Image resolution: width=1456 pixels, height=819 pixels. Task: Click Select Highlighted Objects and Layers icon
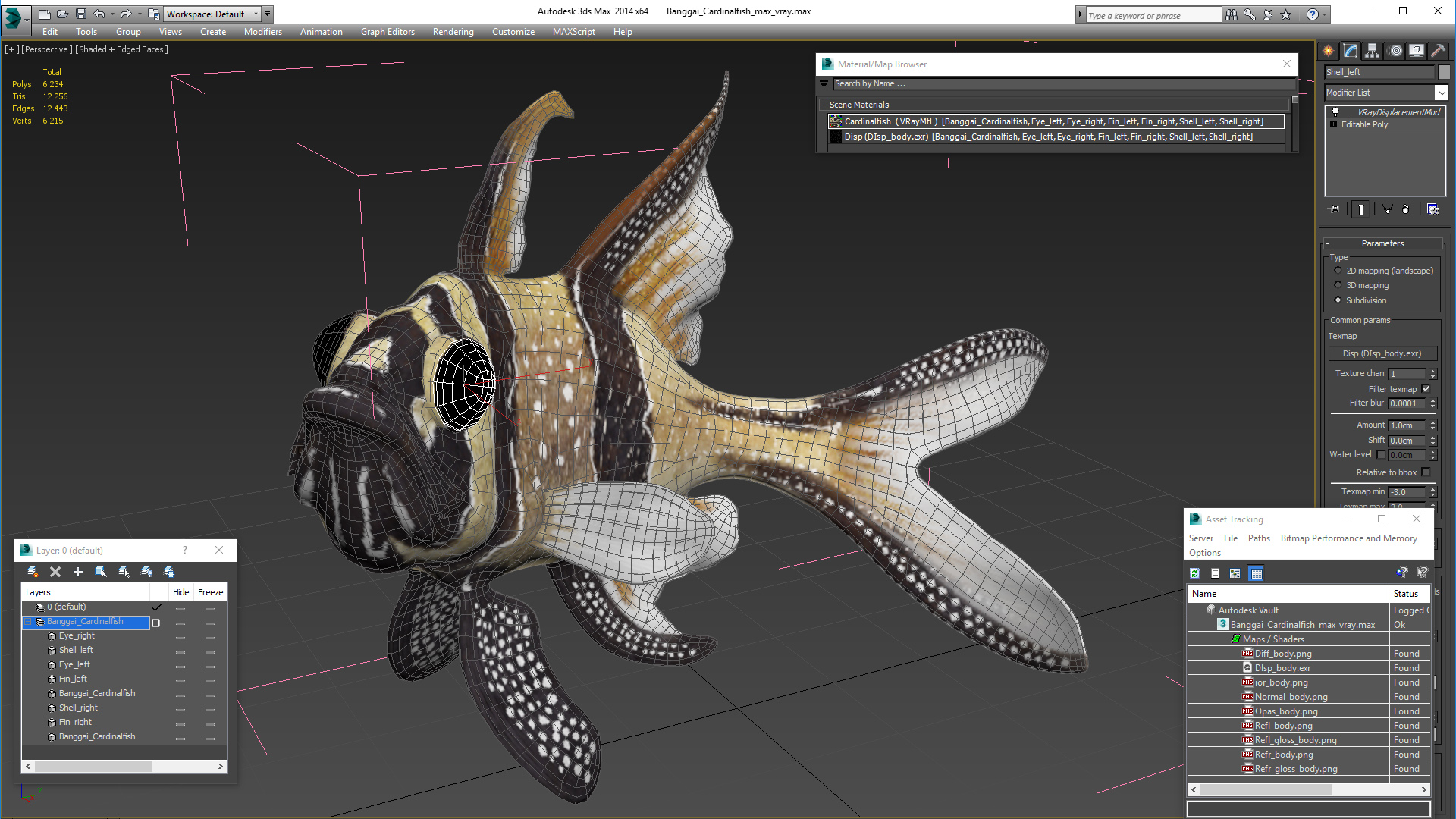pyautogui.click(x=101, y=572)
